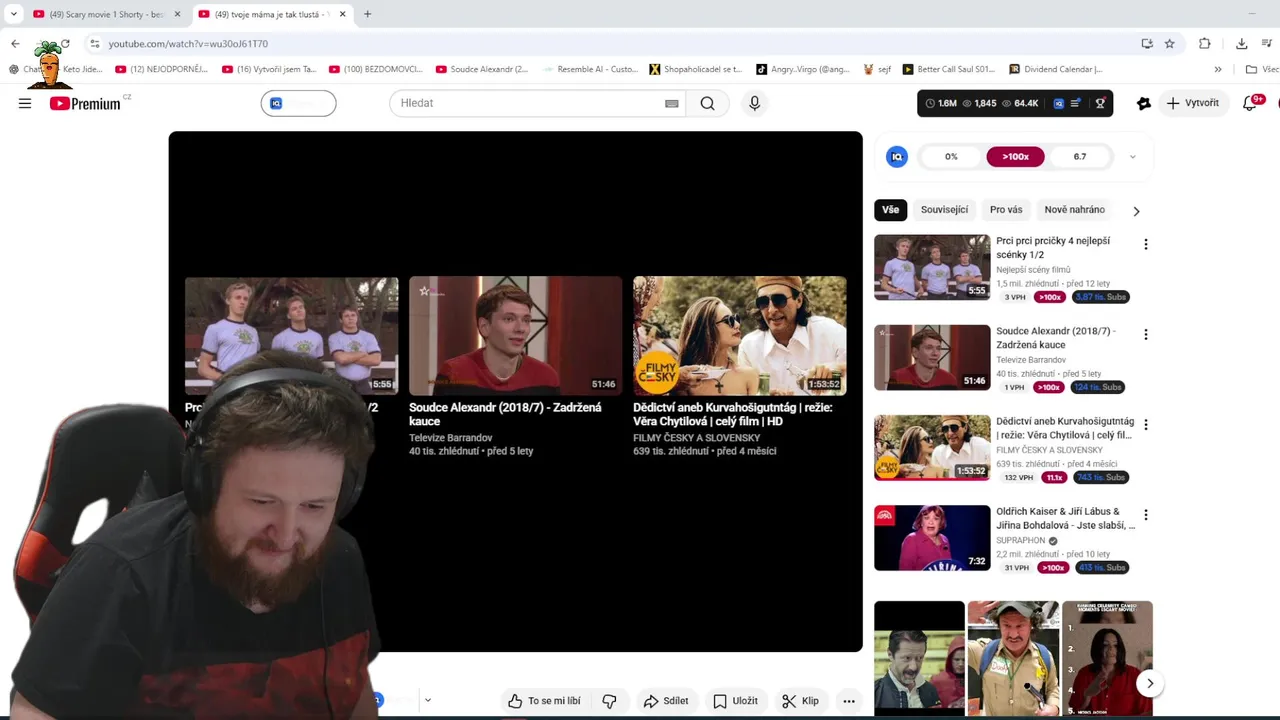Open the Dividend Calendar bookmark

point(1055,70)
